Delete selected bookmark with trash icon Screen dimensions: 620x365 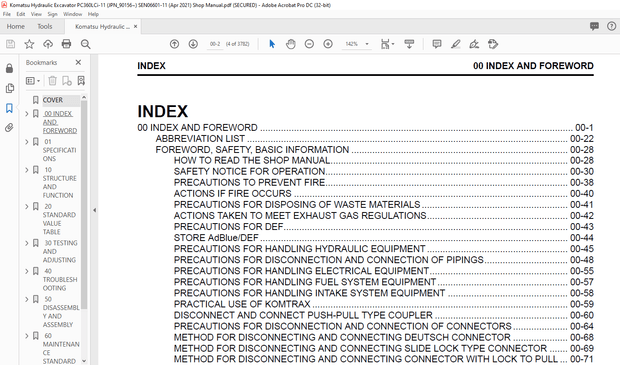pos(52,81)
